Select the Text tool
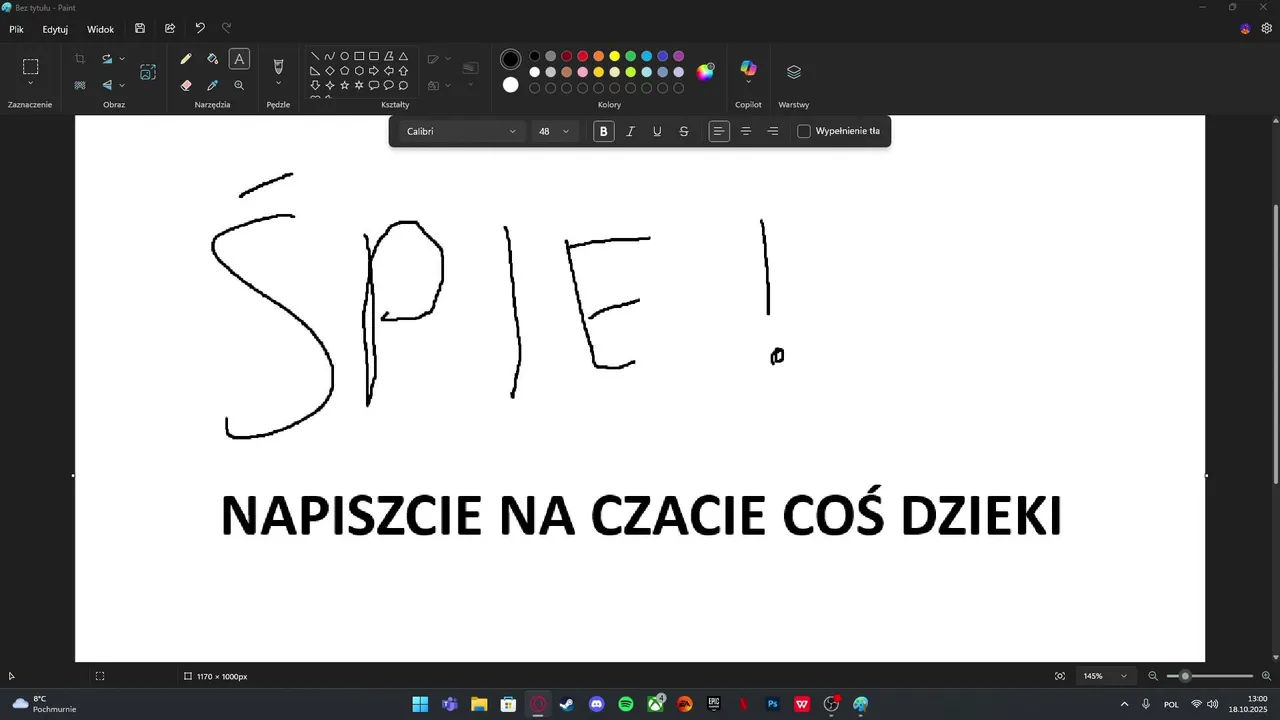 pos(239,59)
